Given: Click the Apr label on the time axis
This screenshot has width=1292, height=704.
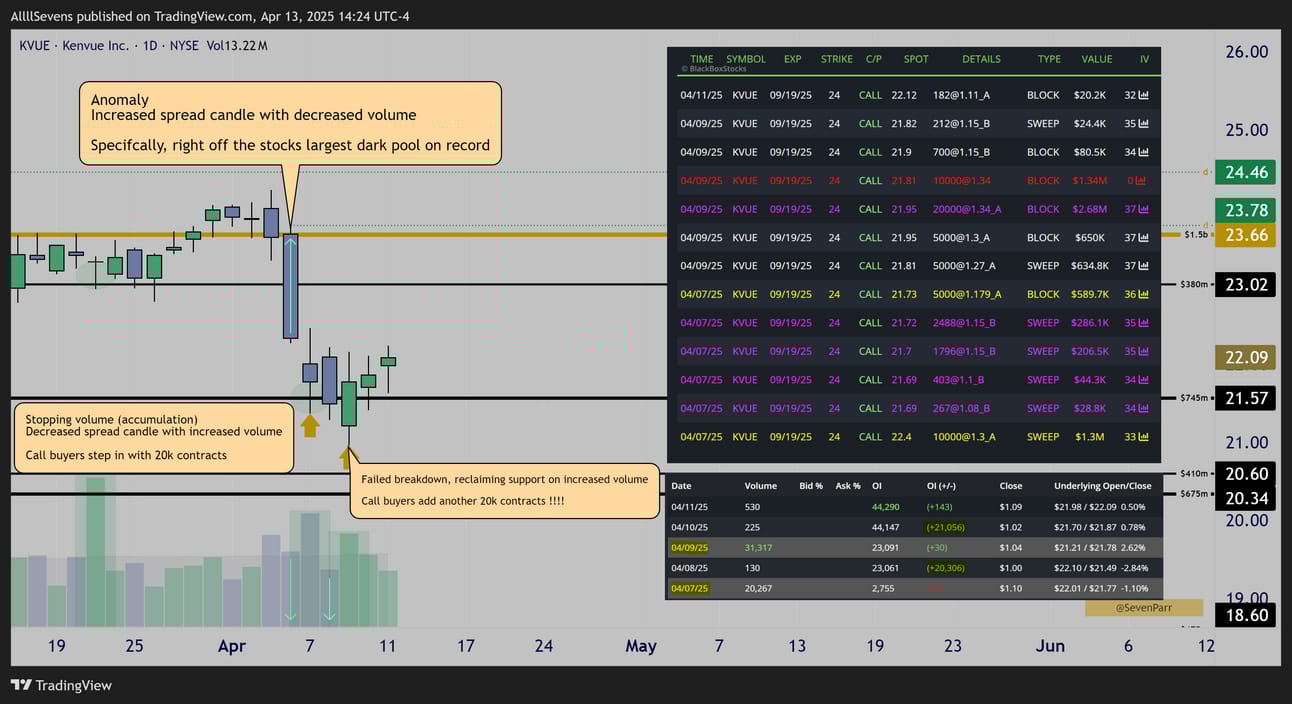Looking at the screenshot, I should click(232, 646).
